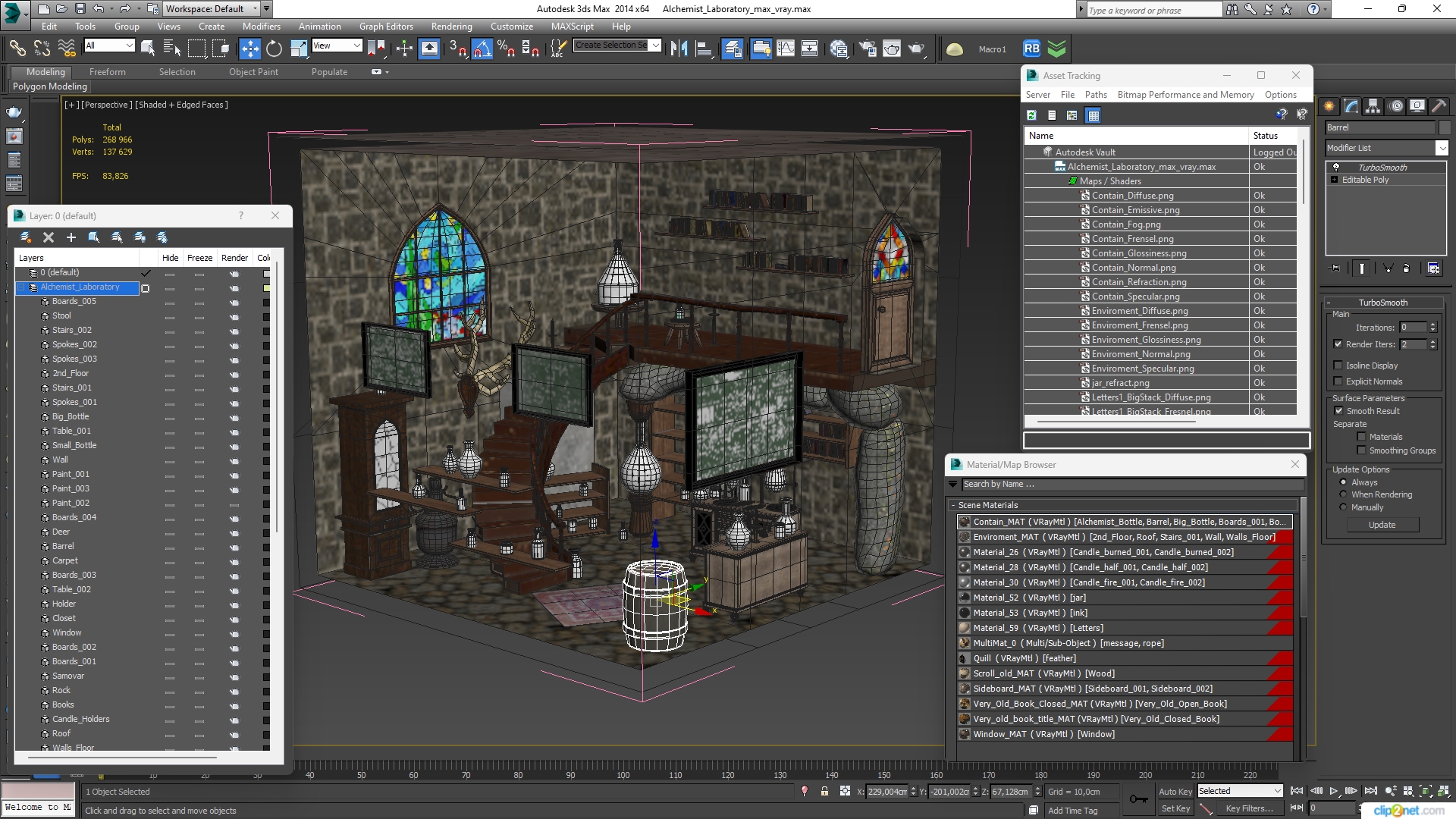The image size is (1456, 819).
Task: Enable Separate by Smoothing Groups
Action: [x=1361, y=450]
